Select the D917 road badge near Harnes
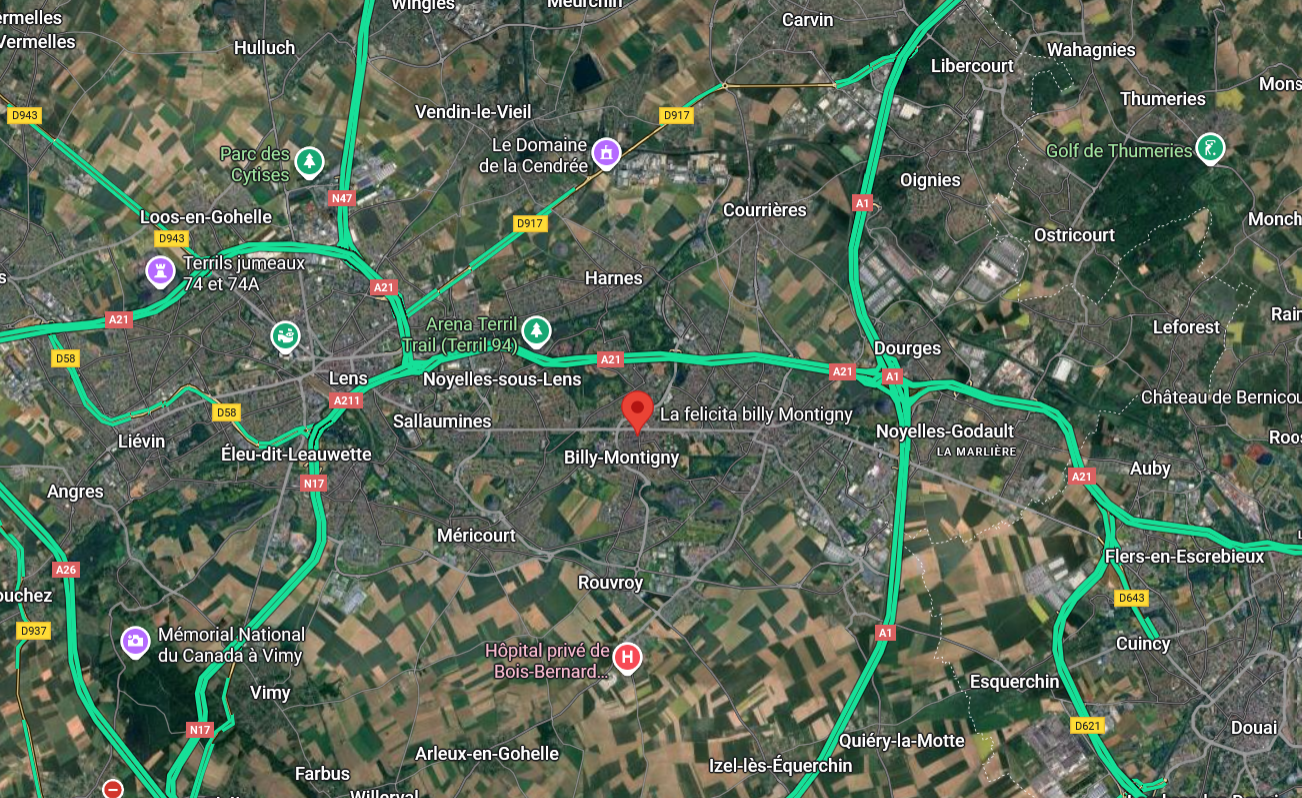 click(529, 223)
